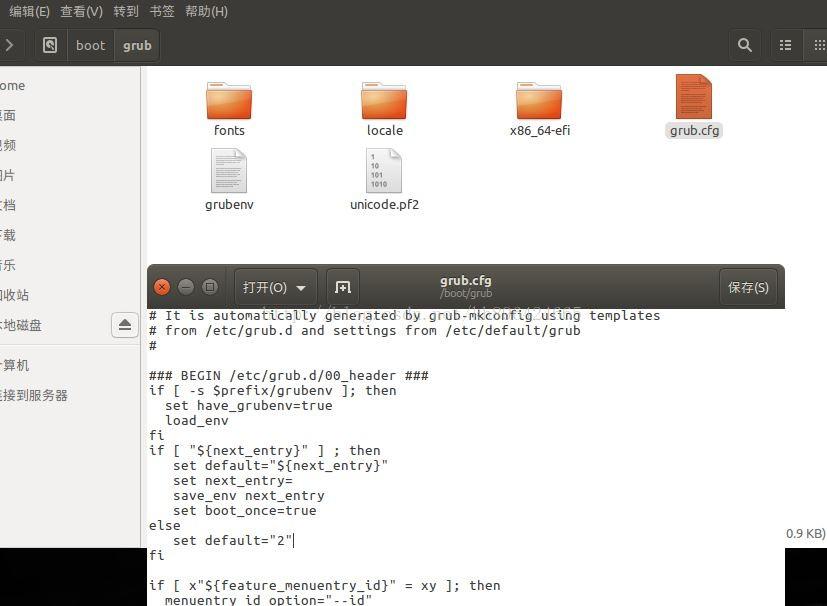Open the 书签 menu

click(163, 11)
